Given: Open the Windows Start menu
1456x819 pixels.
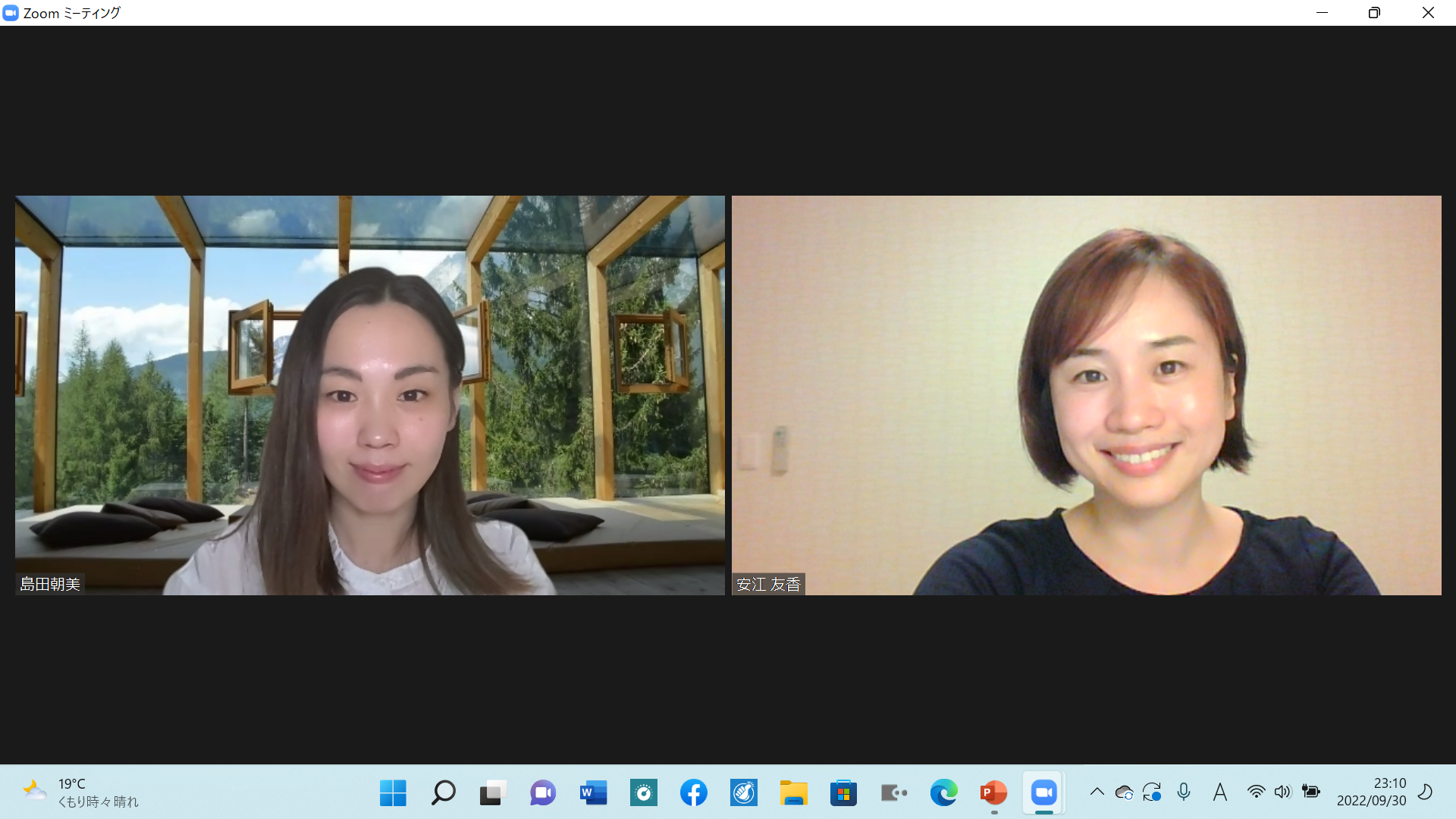Looking at the screenshot, I should [393, 793].
